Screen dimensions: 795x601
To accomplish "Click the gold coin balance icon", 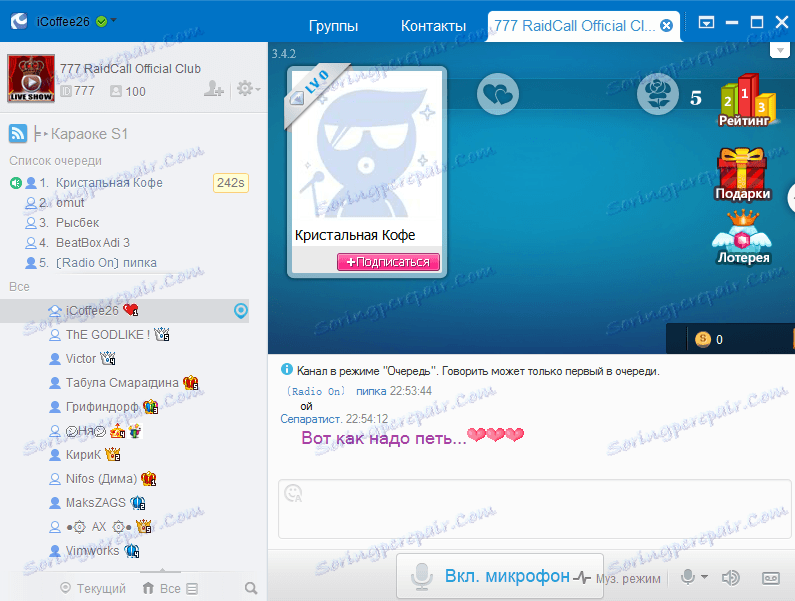I will [x=703, y=339].
